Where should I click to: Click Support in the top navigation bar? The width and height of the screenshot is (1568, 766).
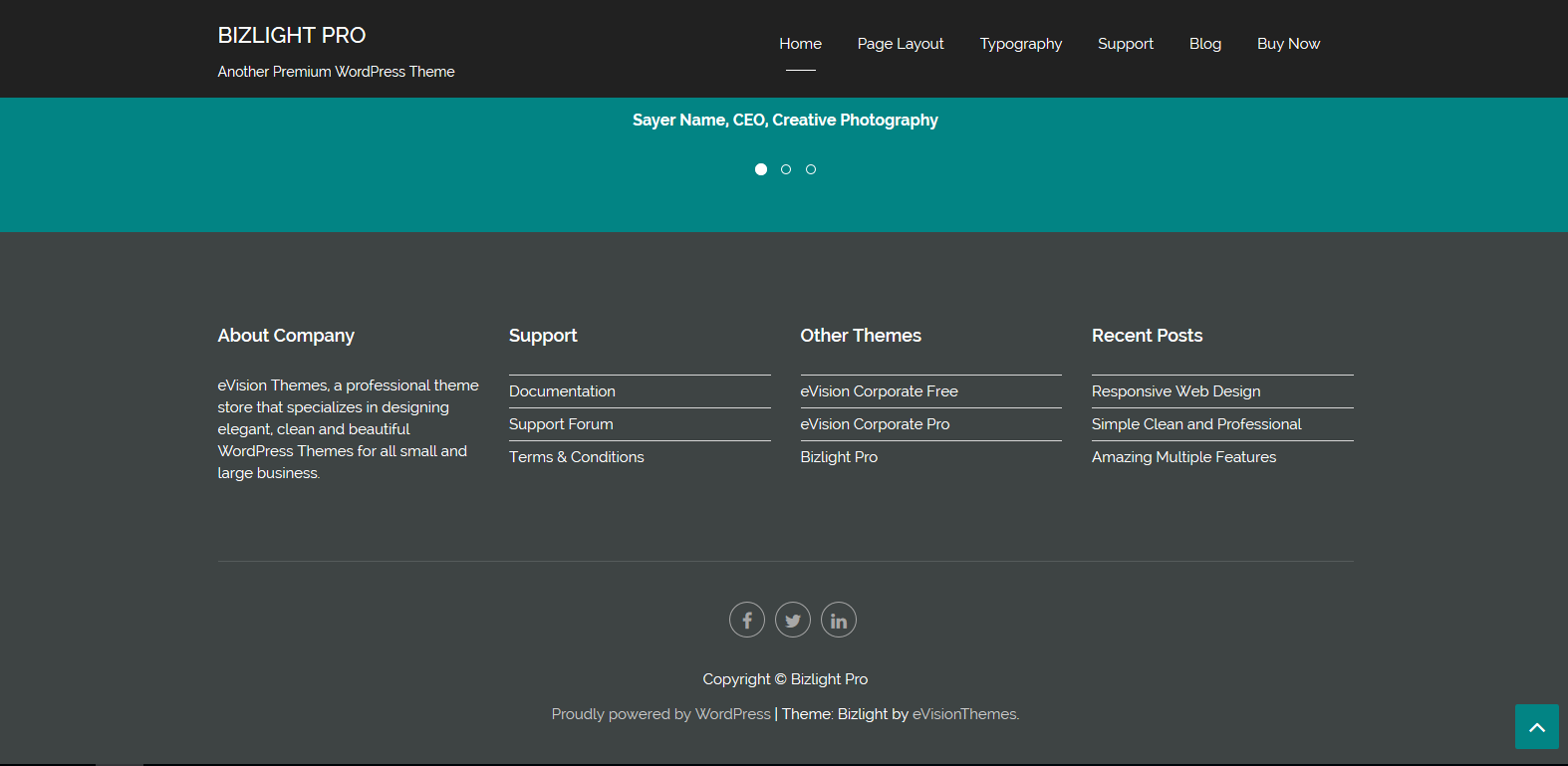[x=1125, y=44]
